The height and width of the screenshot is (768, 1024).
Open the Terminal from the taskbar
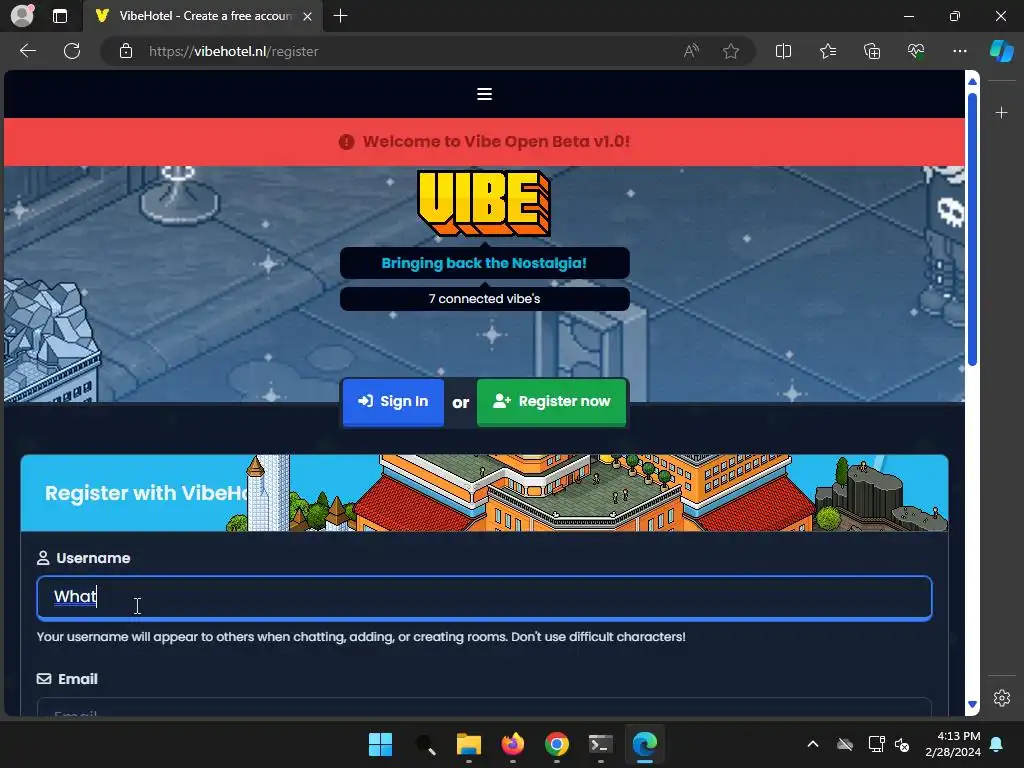(x=600, y=744)
